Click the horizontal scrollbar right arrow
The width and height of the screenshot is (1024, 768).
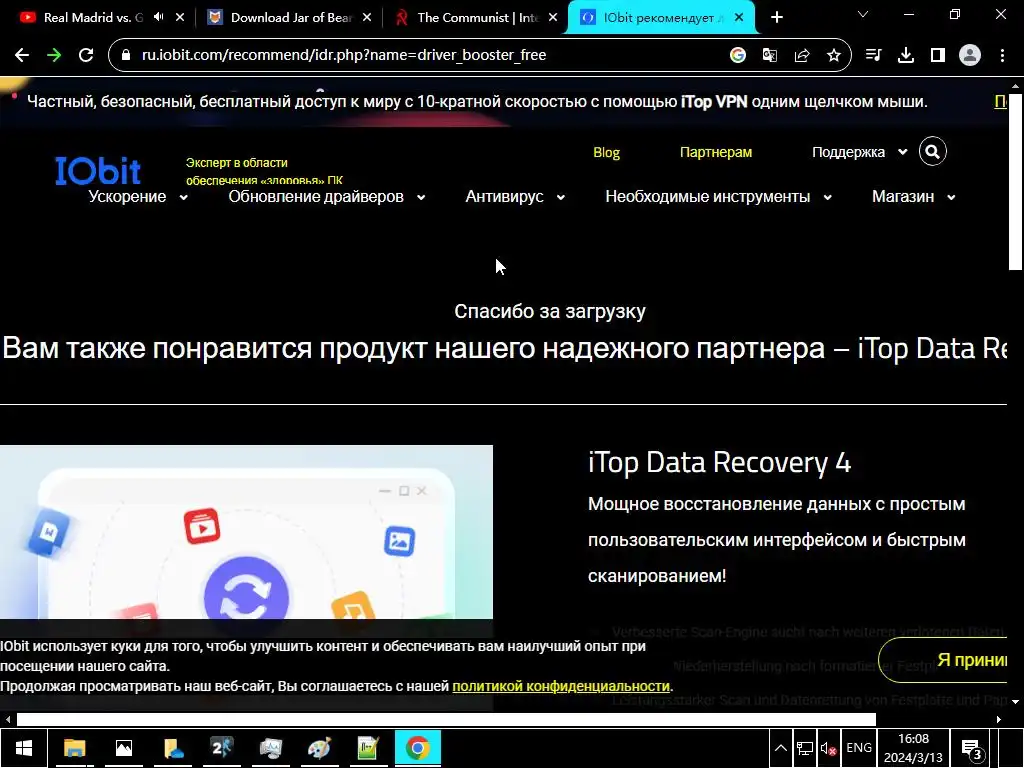[999, 720]
